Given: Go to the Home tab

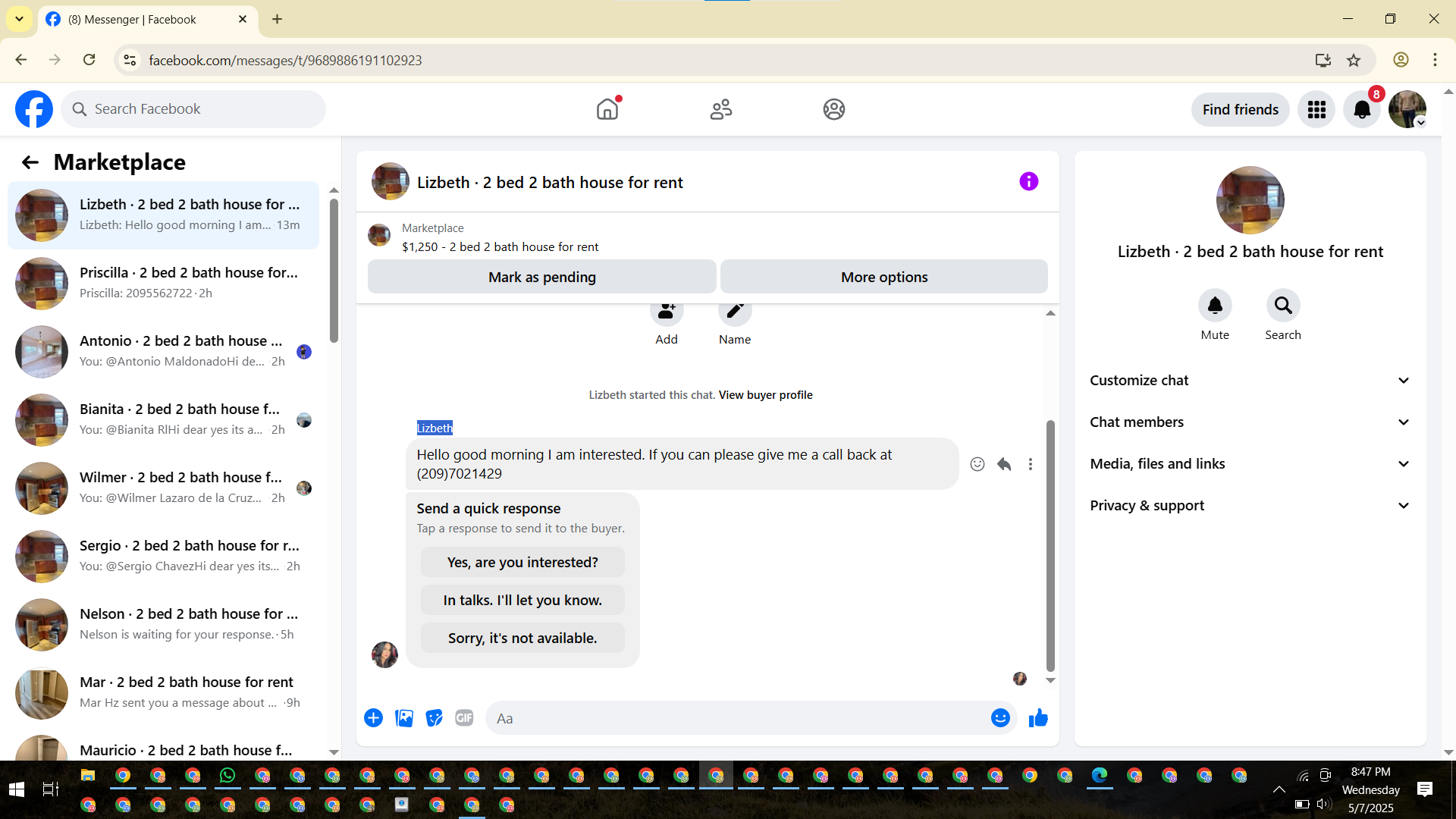Looking at the screenshot, I should (x=607, y=110).
